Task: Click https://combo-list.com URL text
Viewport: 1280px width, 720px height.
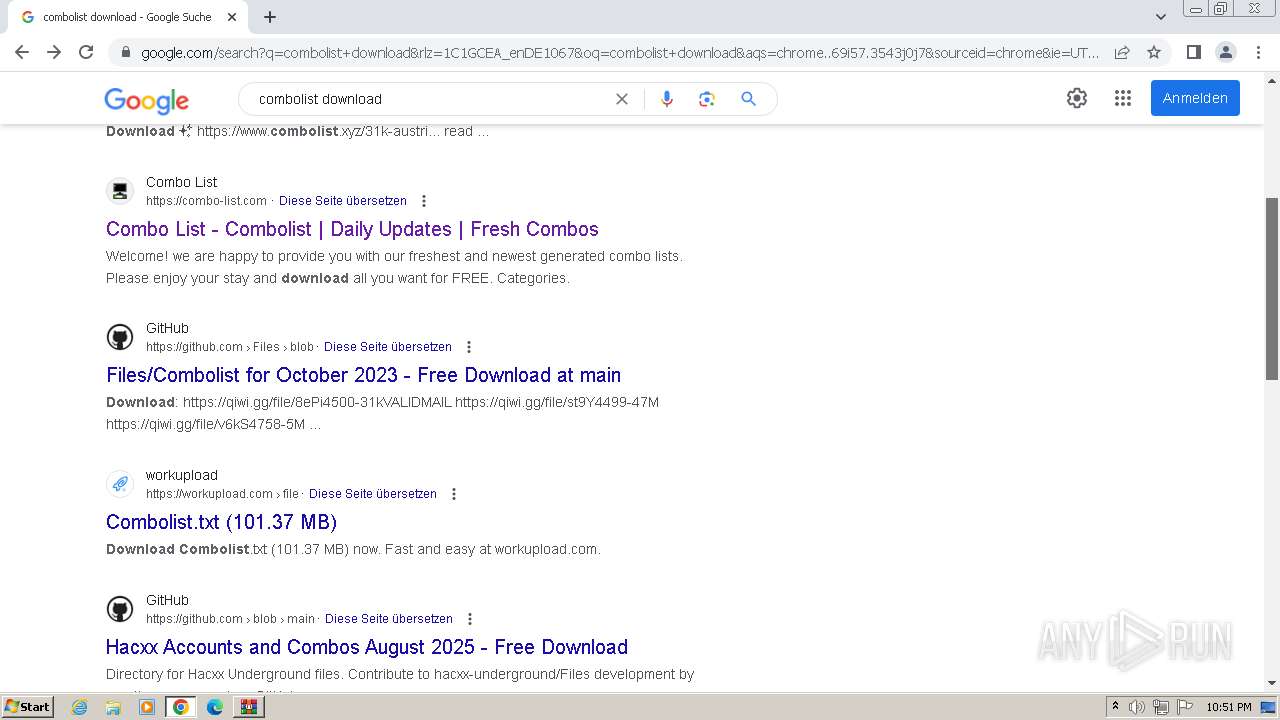Action: tap(206, 201)
